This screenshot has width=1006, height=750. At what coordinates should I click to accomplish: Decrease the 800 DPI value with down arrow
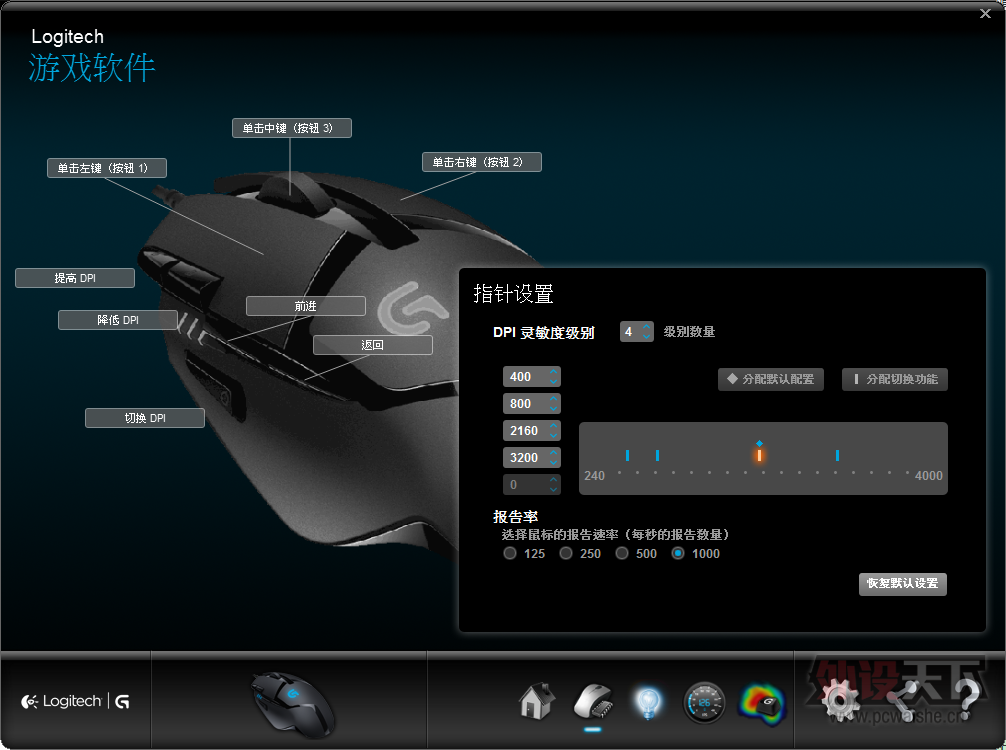[x=554, y=409]
